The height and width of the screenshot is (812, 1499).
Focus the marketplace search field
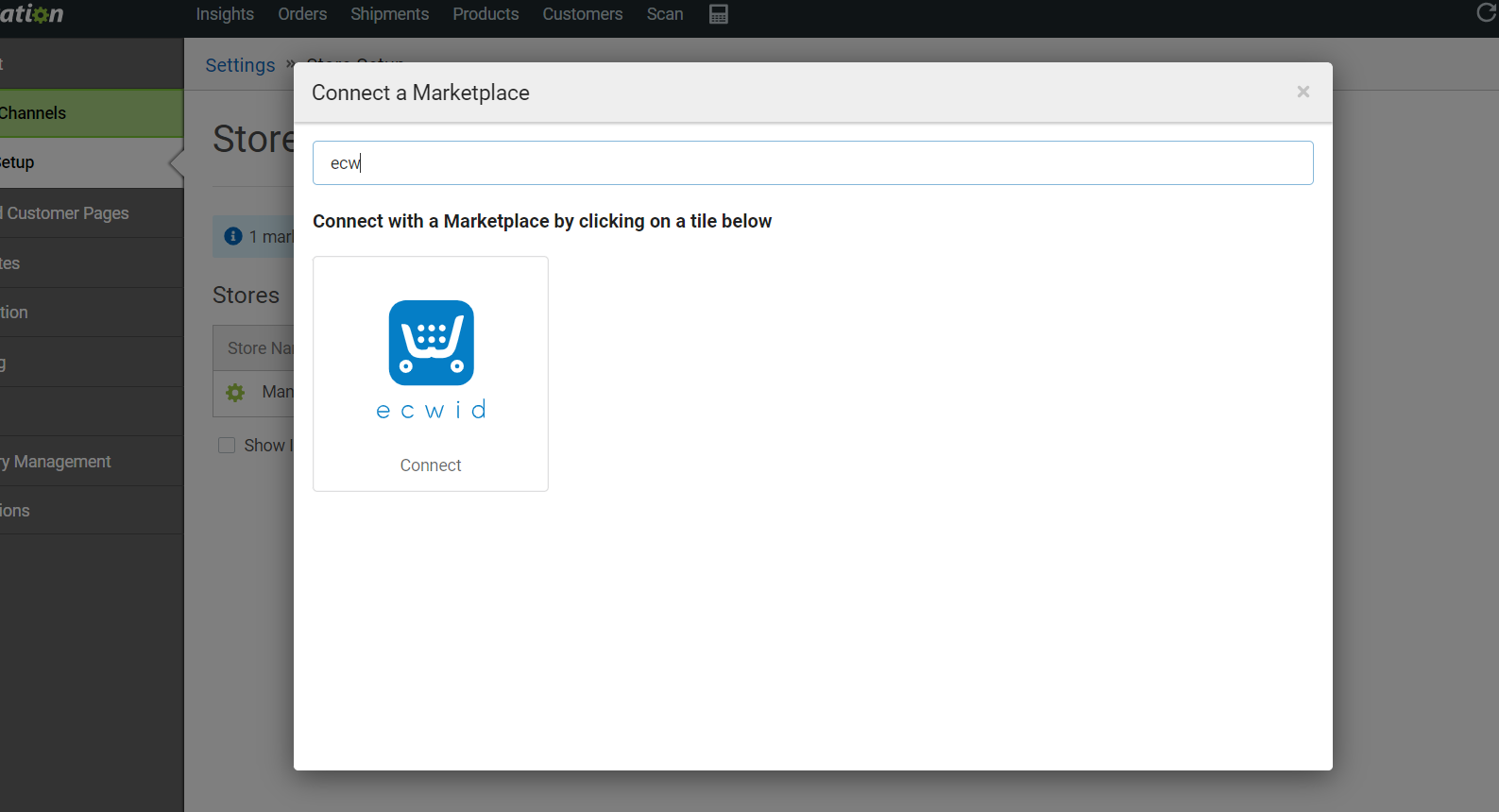(812, 163)
